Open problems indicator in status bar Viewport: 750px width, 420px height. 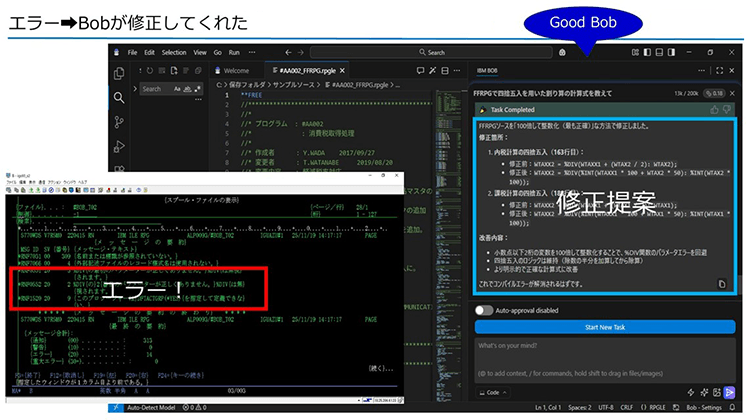tap(195, 408)
